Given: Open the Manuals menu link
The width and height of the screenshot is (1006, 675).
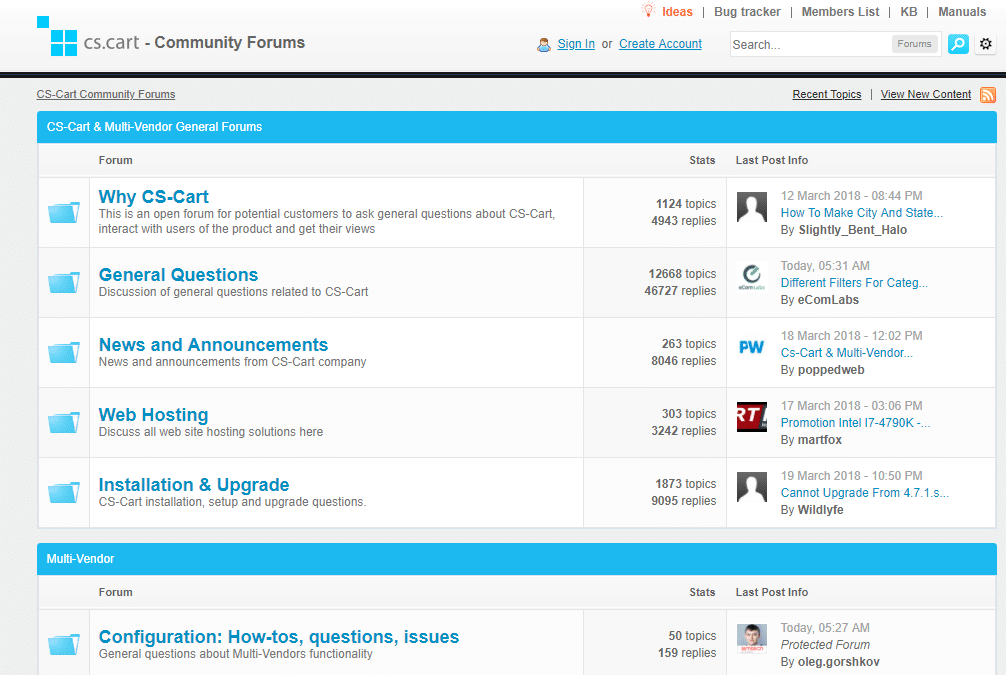Looking at the screenshot, I should coord(962,12).
